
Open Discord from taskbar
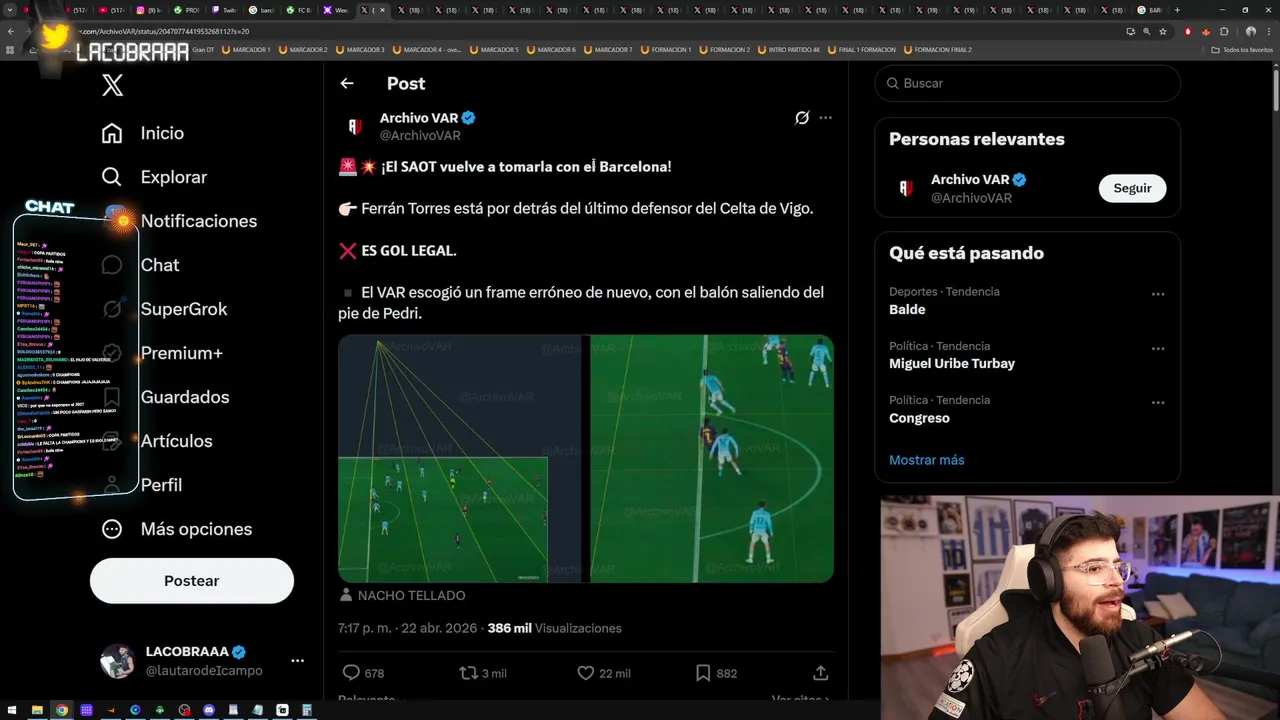209,710
